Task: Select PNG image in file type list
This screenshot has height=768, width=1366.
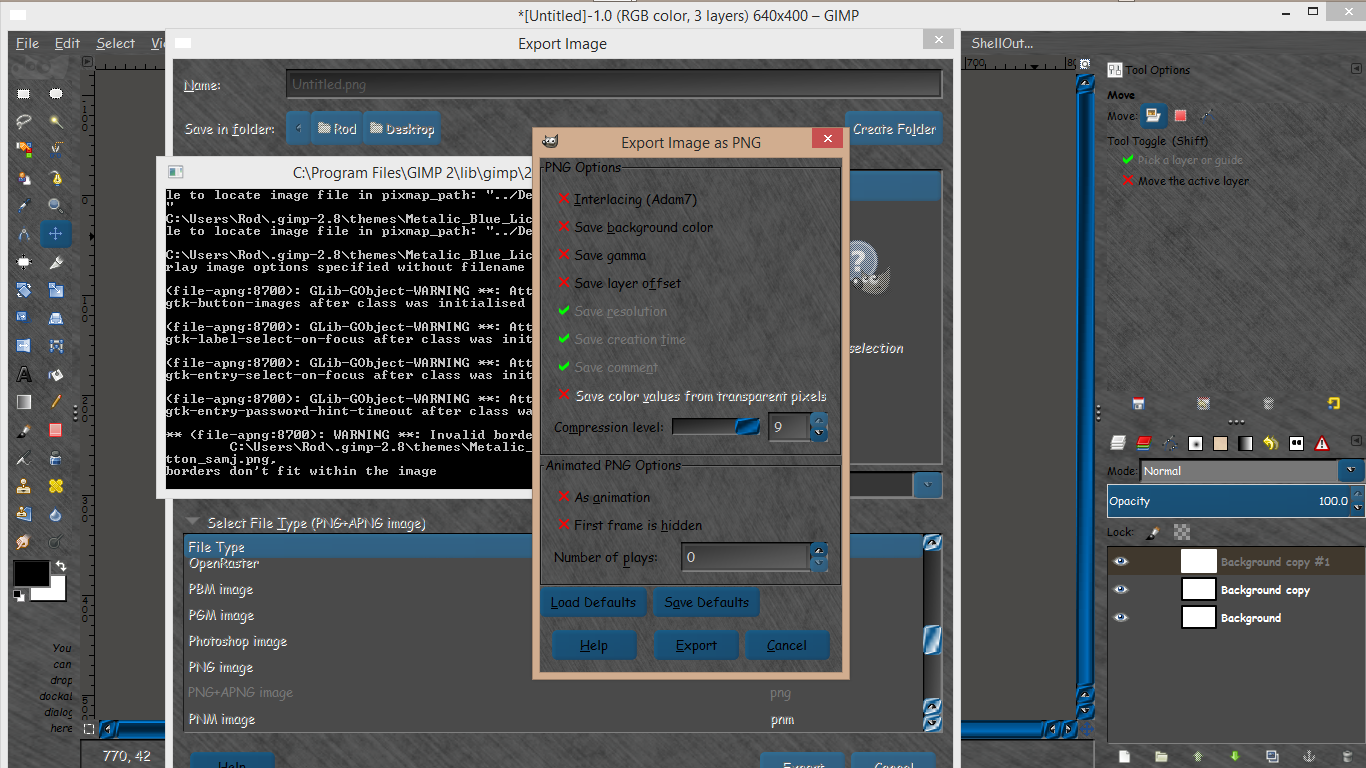Action: 221,667
